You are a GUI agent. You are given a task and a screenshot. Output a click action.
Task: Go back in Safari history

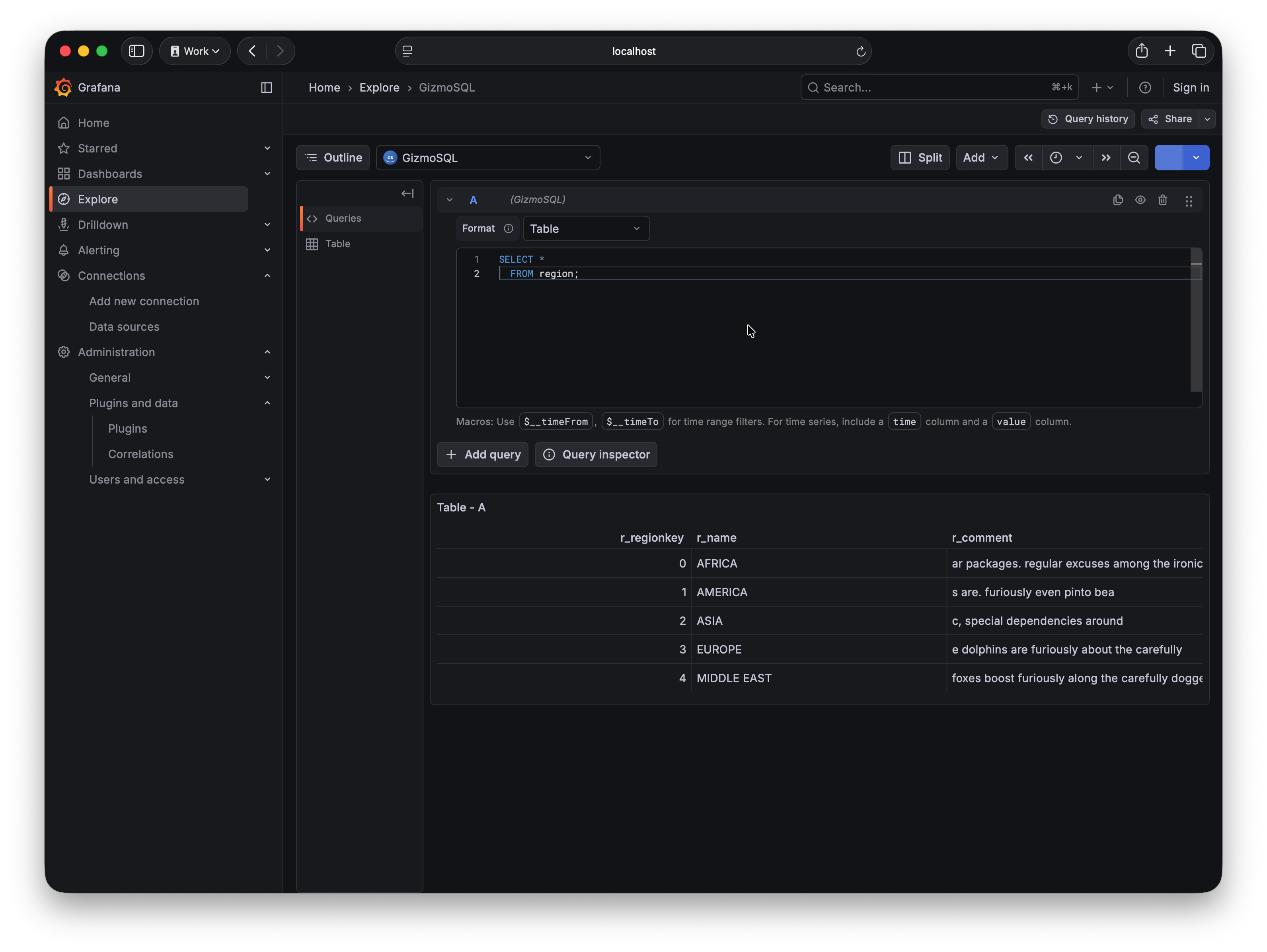coord(252,51)
